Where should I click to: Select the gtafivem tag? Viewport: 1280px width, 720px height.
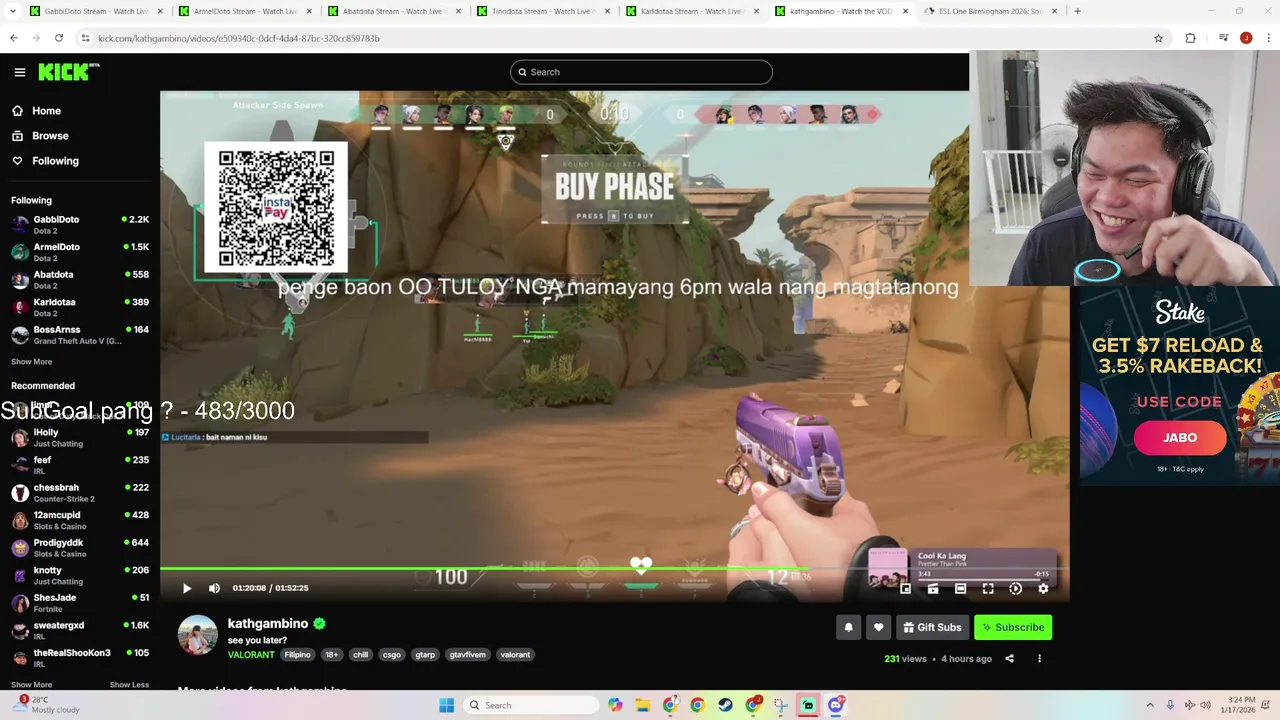tap(467, 655)
